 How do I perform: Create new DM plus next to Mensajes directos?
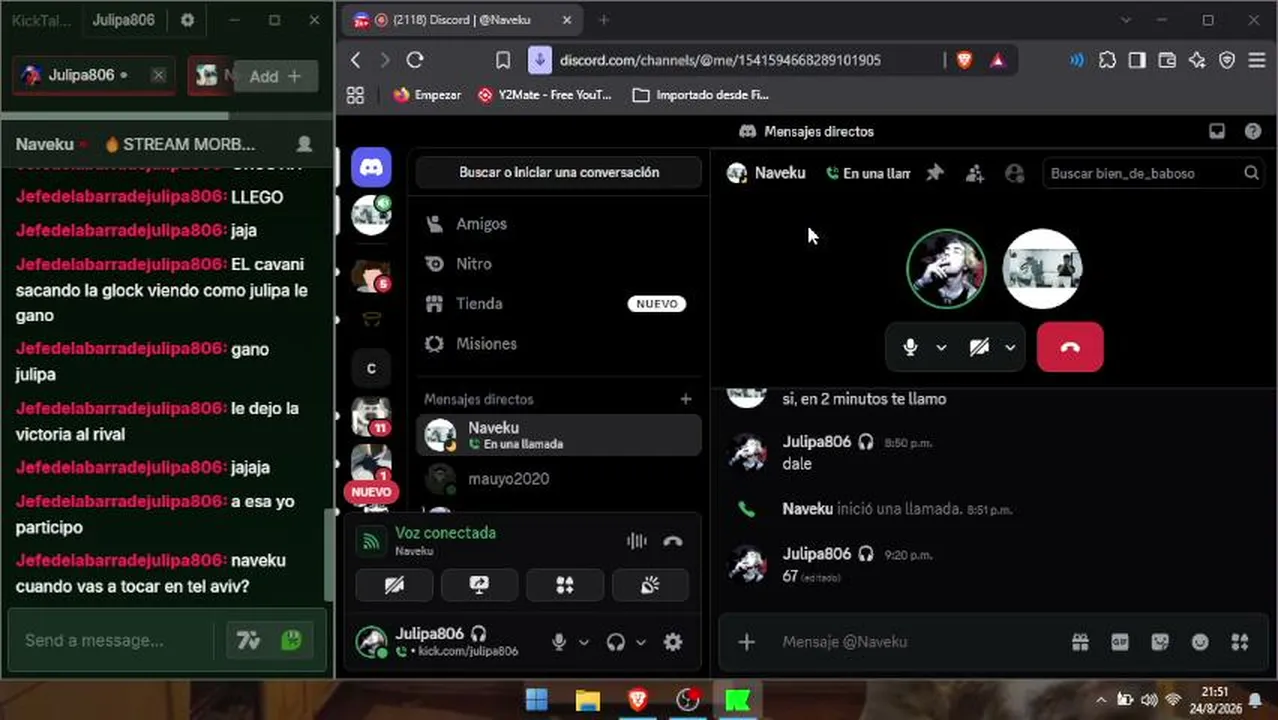(x=685, y=399)
